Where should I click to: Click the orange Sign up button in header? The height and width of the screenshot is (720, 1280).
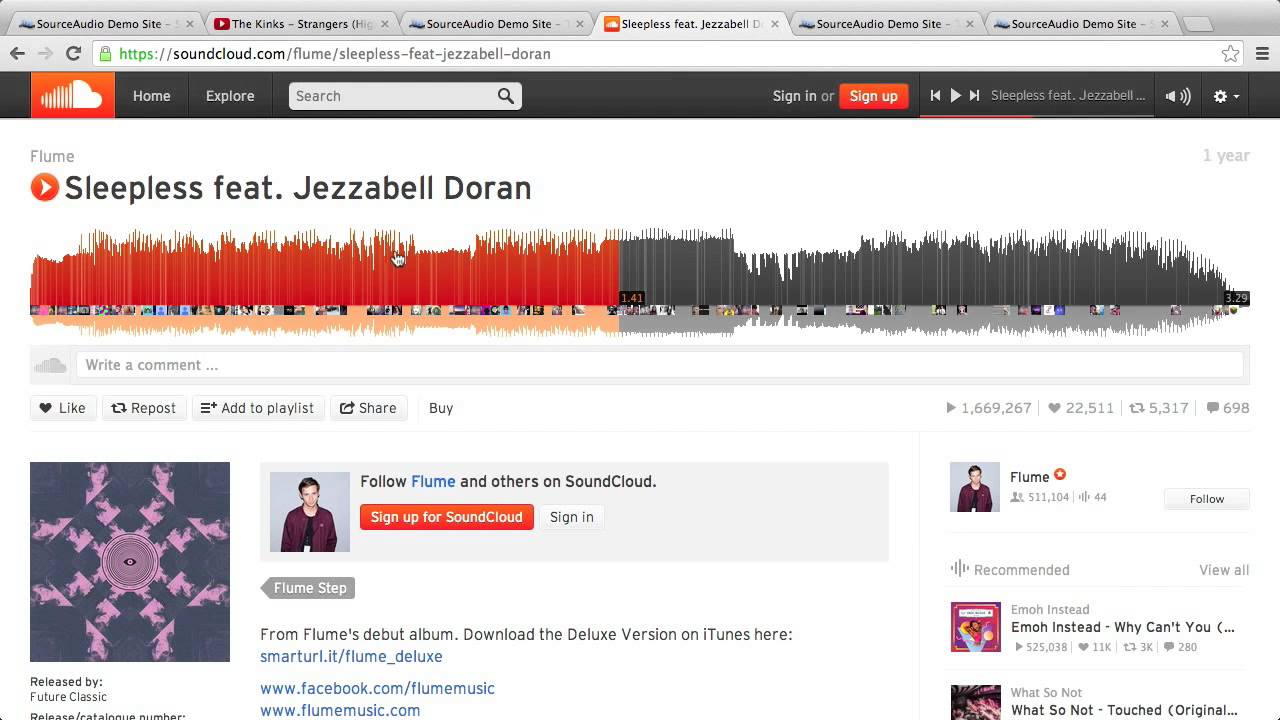pyautogui.click(x=873, y=96)
